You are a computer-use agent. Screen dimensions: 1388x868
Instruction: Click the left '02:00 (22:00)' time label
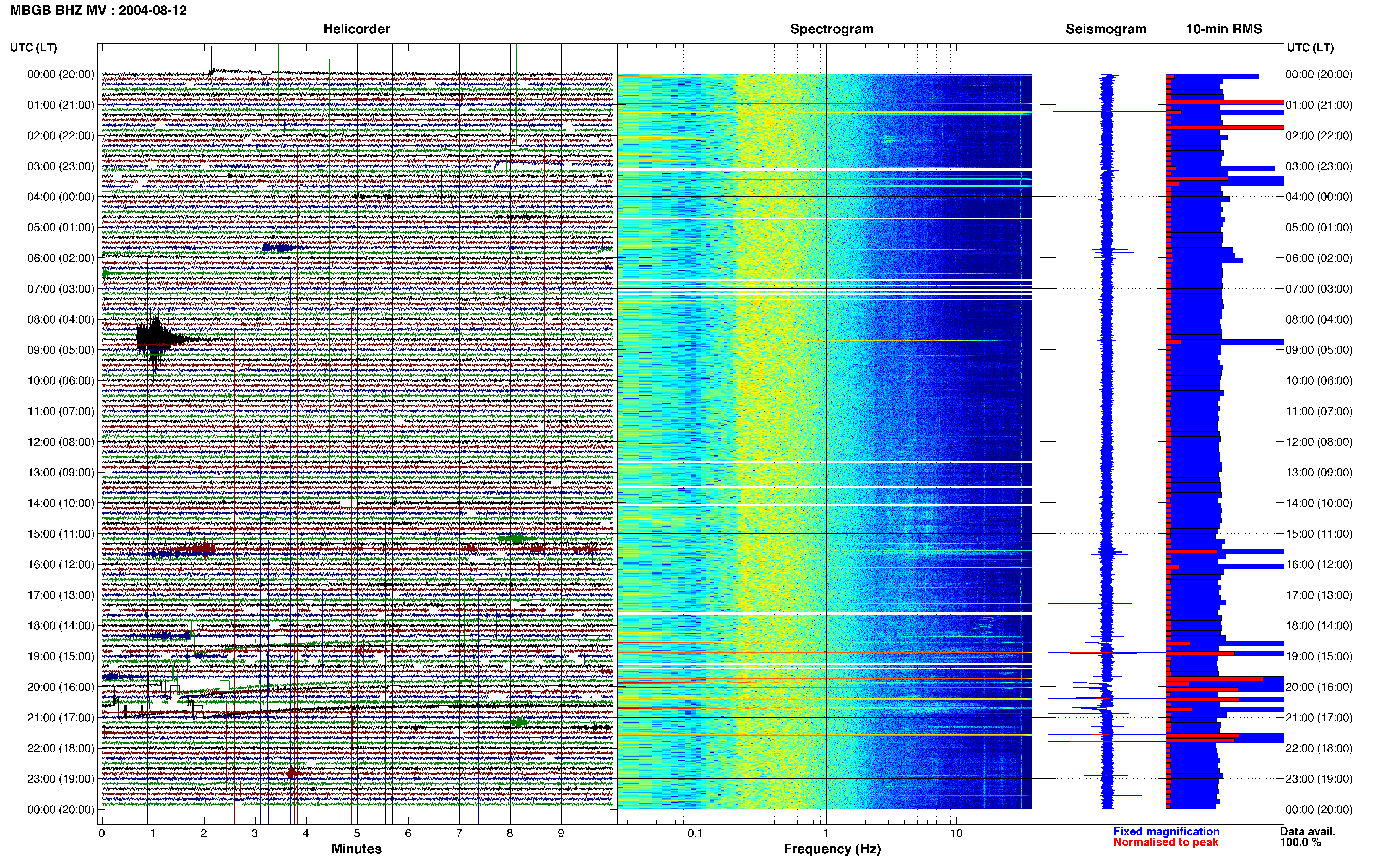coord(61,135)
